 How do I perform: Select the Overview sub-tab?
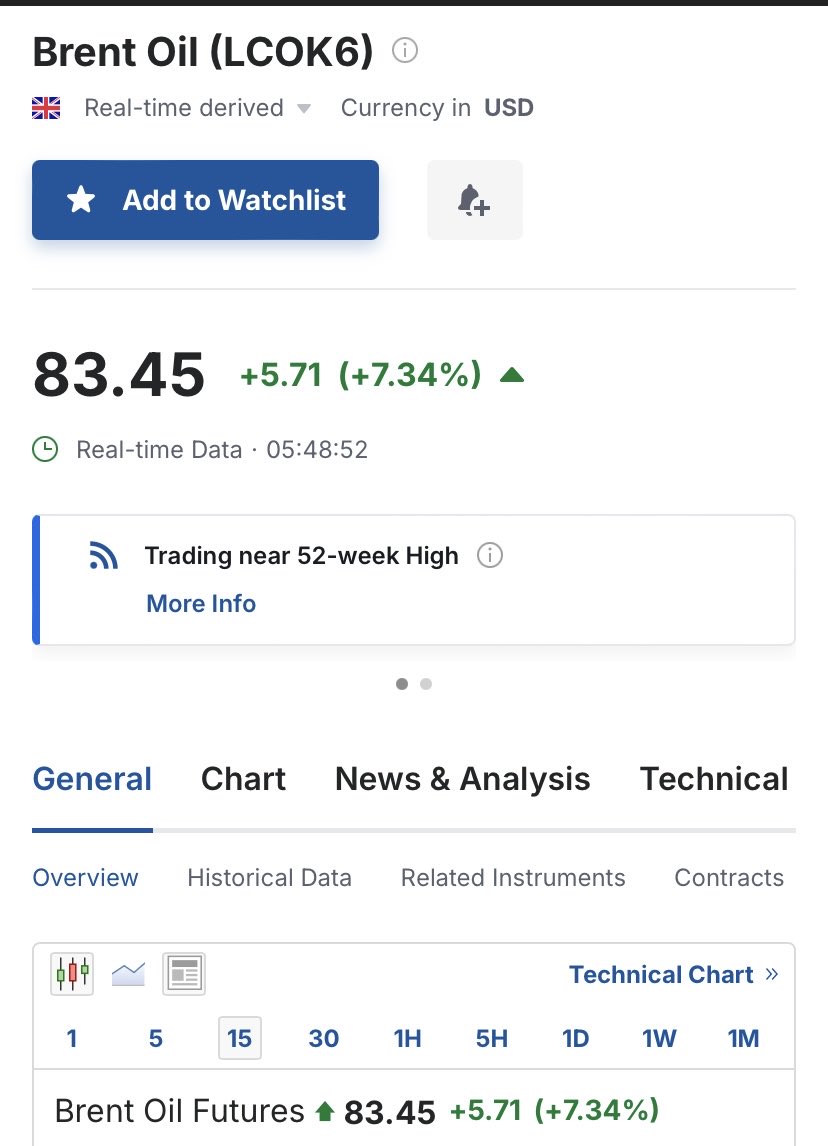(x=86, y=878)
